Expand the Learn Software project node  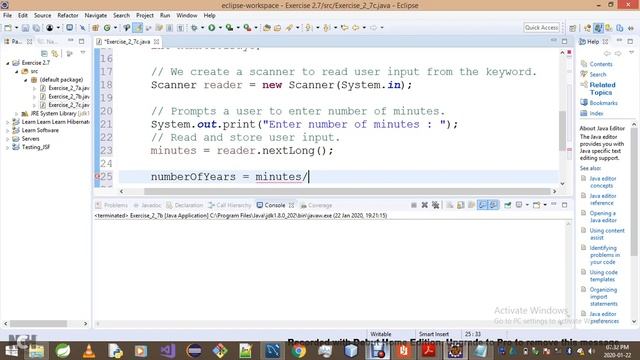pyautogui.click(x=7, y=130)
